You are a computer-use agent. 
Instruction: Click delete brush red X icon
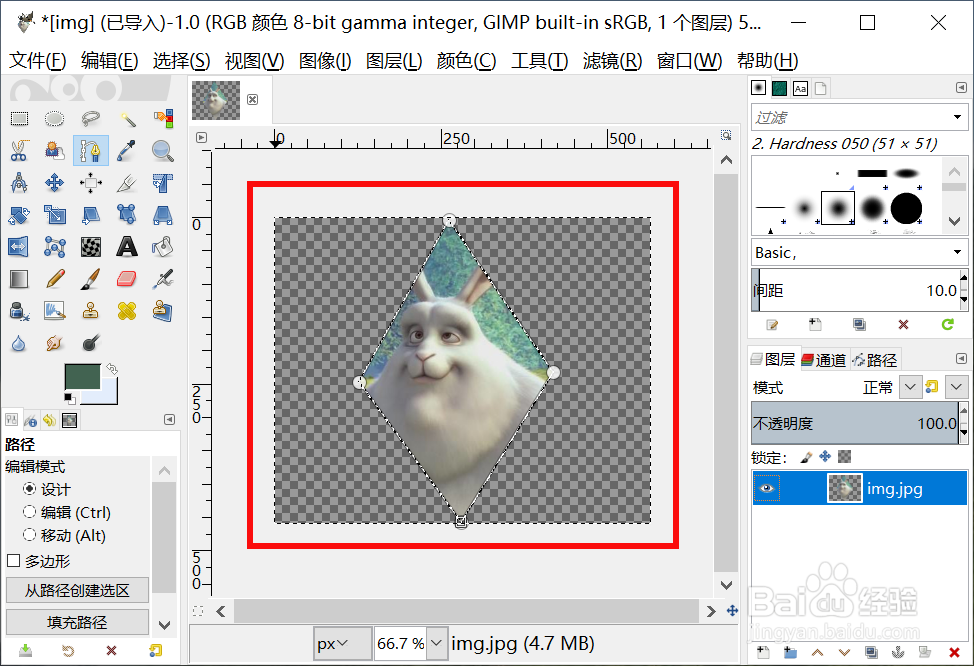point(903,324)
